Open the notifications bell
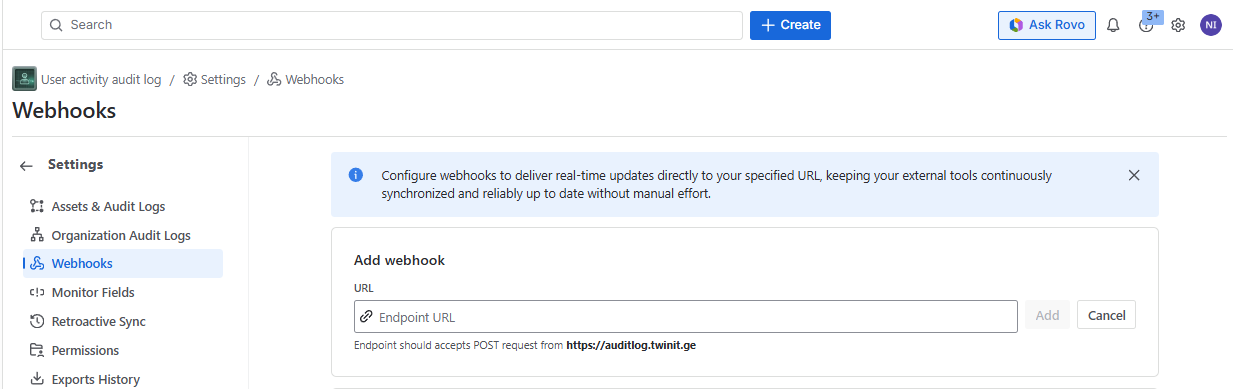The image size is (1233, 389). [1113, 25]
